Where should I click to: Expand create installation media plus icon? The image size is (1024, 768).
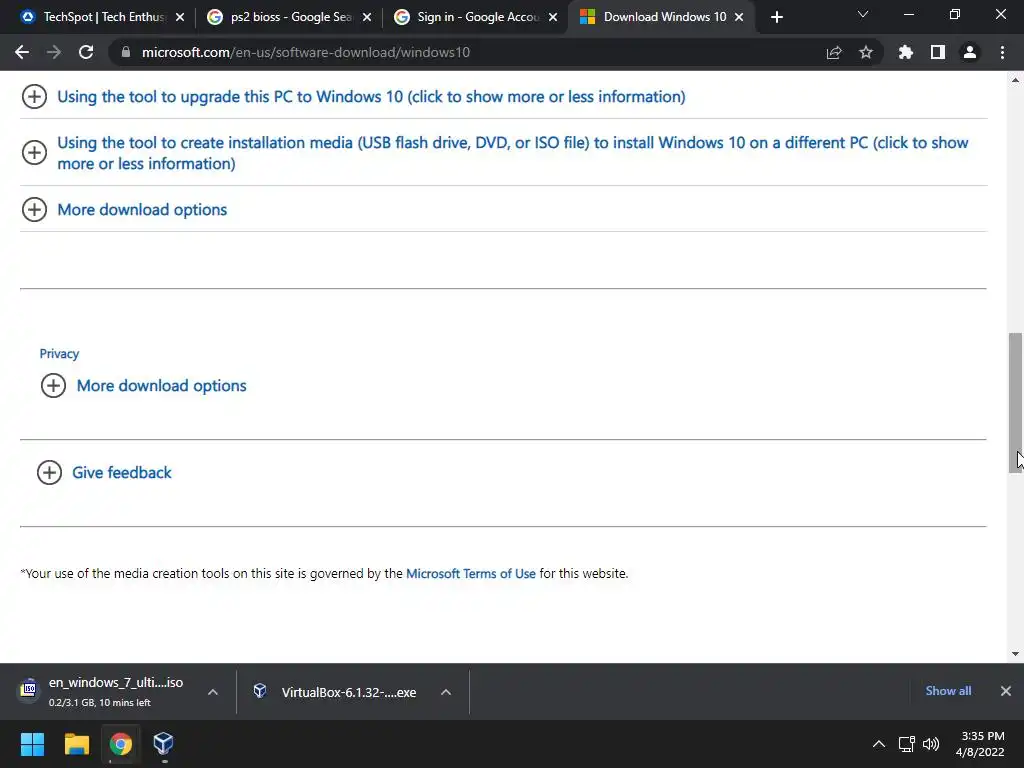pos(34,153)
